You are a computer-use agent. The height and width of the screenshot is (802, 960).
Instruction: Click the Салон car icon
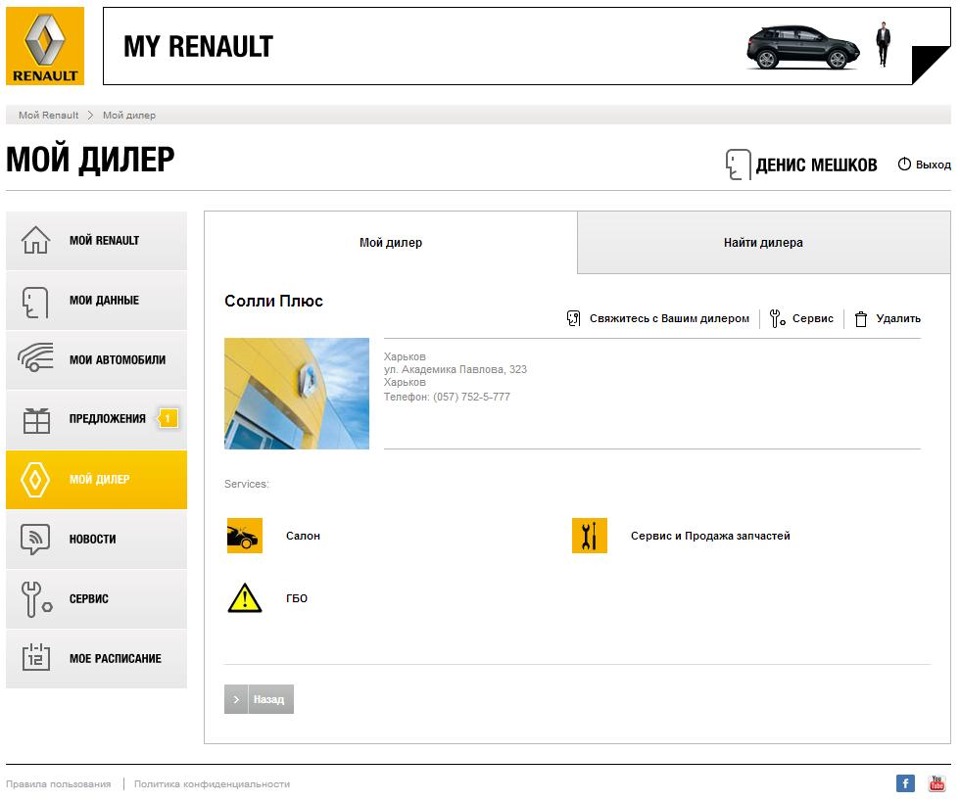[245, 536]
